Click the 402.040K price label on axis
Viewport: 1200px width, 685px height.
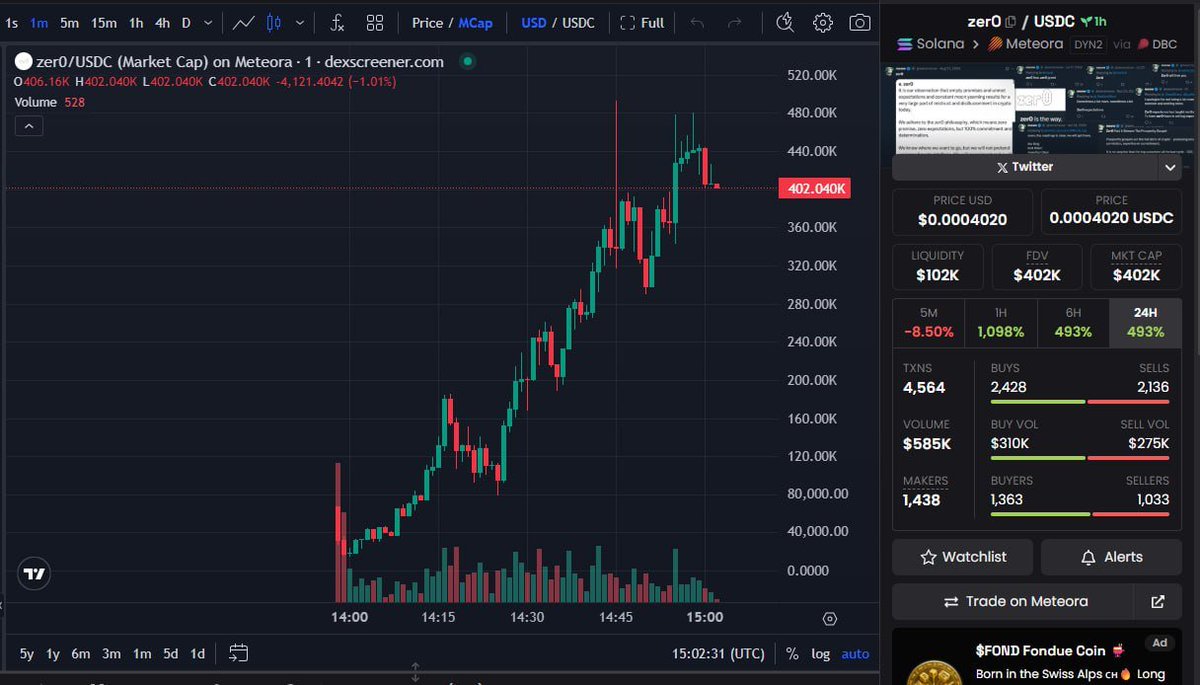coord(814,188)
